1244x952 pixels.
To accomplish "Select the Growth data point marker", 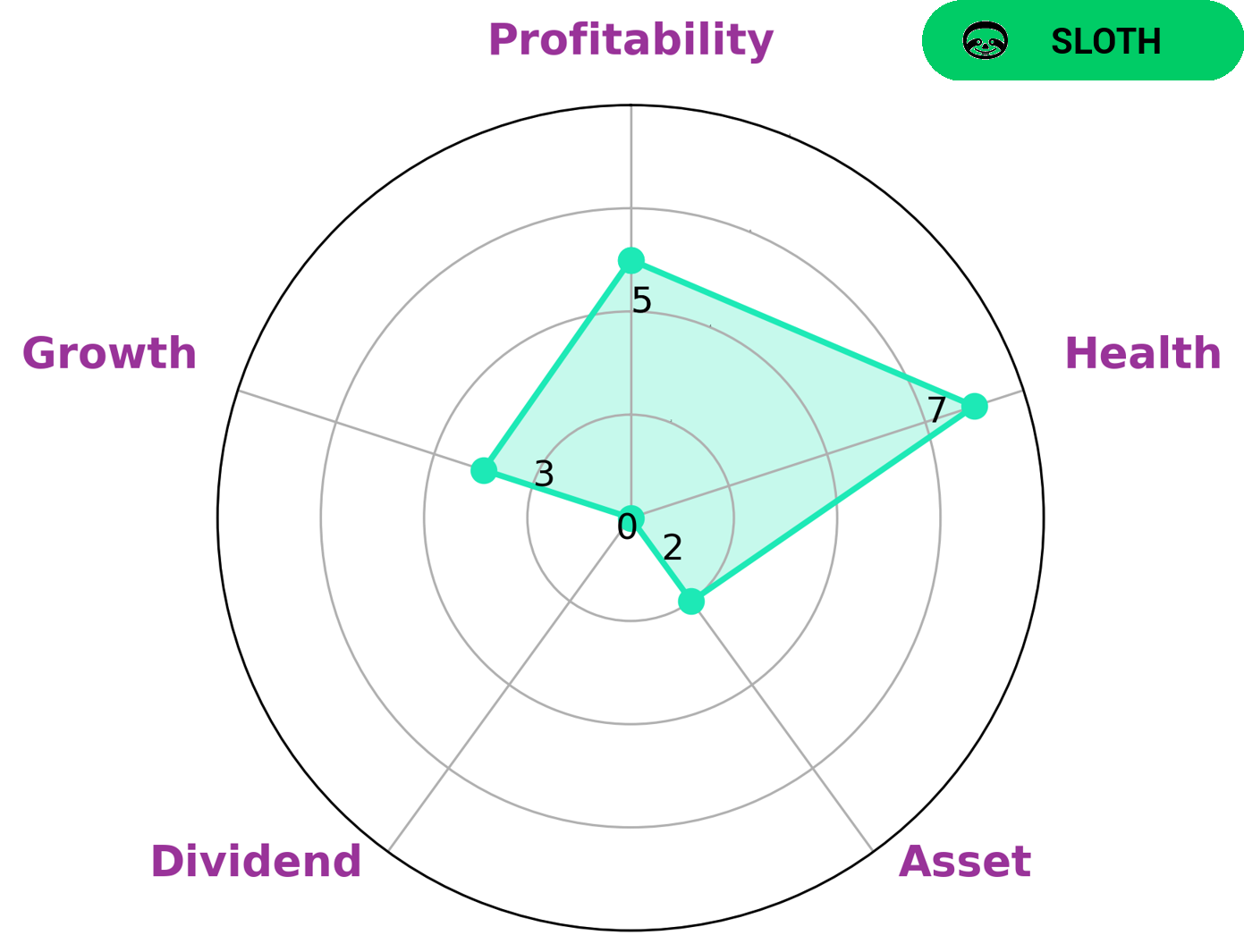I will pyautogui.click(x=484, y=469).
